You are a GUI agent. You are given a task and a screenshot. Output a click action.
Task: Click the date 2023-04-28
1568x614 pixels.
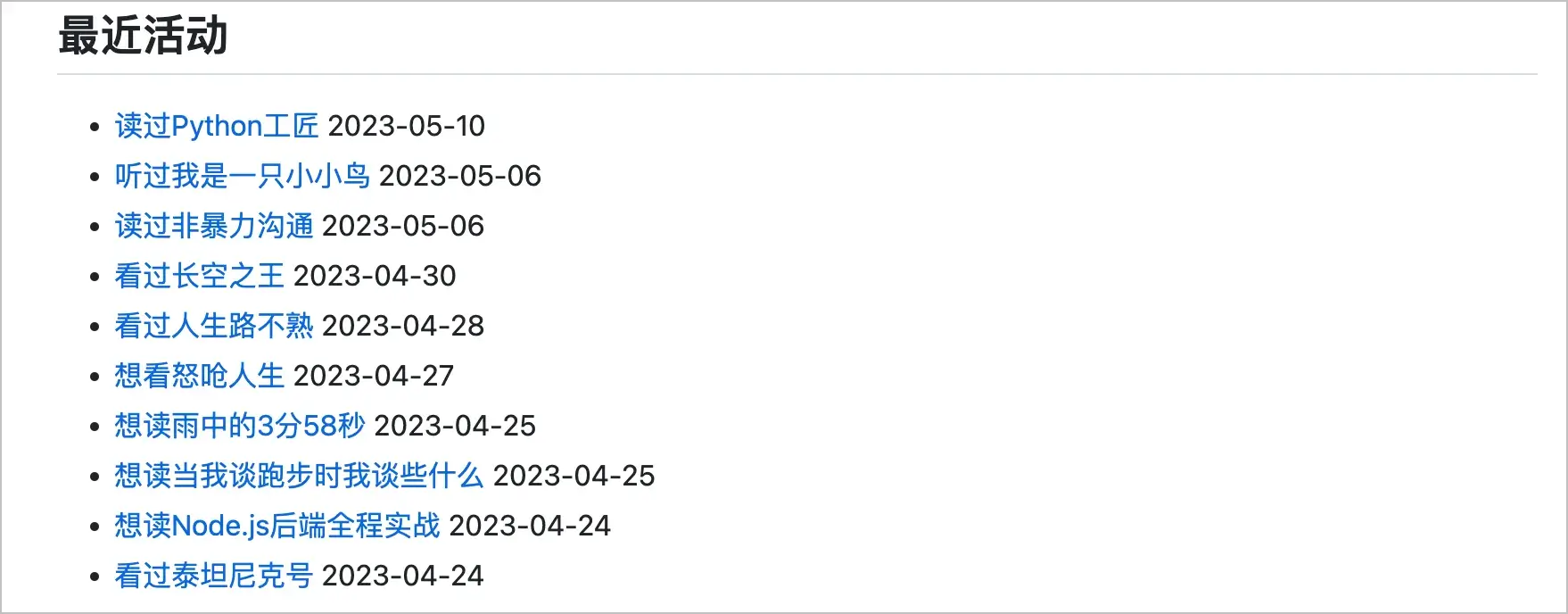[403, 326]
